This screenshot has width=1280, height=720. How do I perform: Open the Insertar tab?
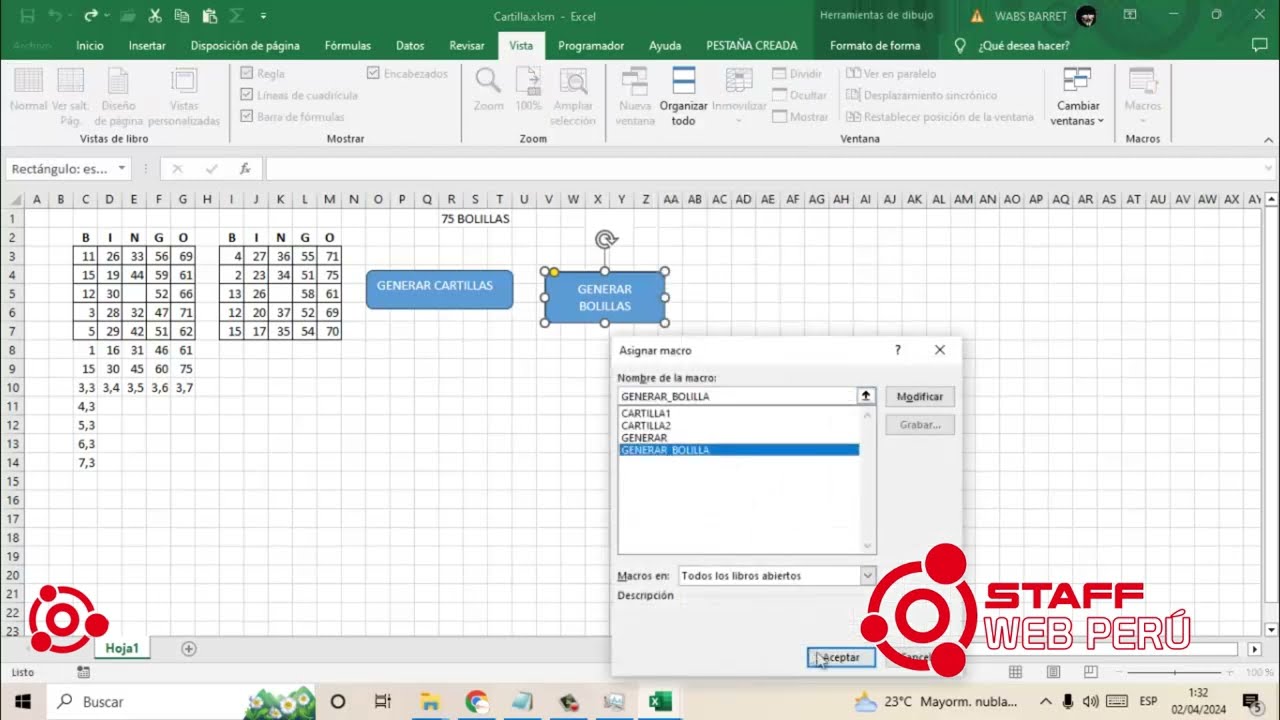click(147, 46)
